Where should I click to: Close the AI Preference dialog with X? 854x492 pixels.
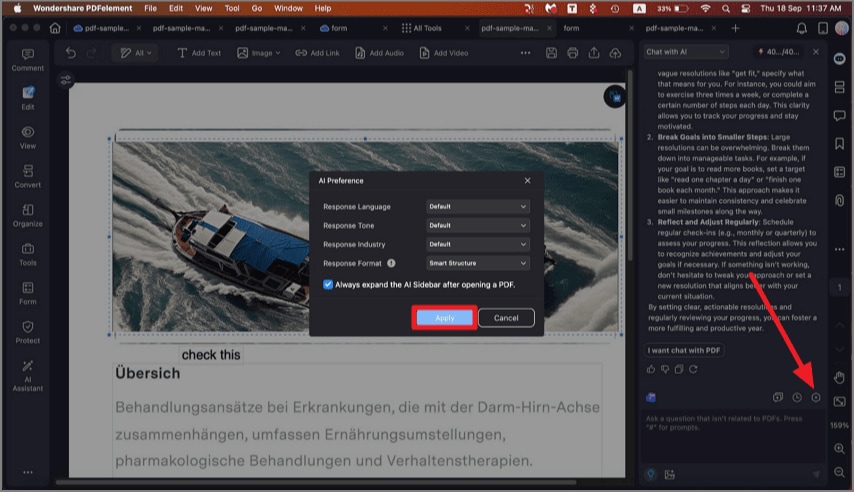(x=527, y=180)
